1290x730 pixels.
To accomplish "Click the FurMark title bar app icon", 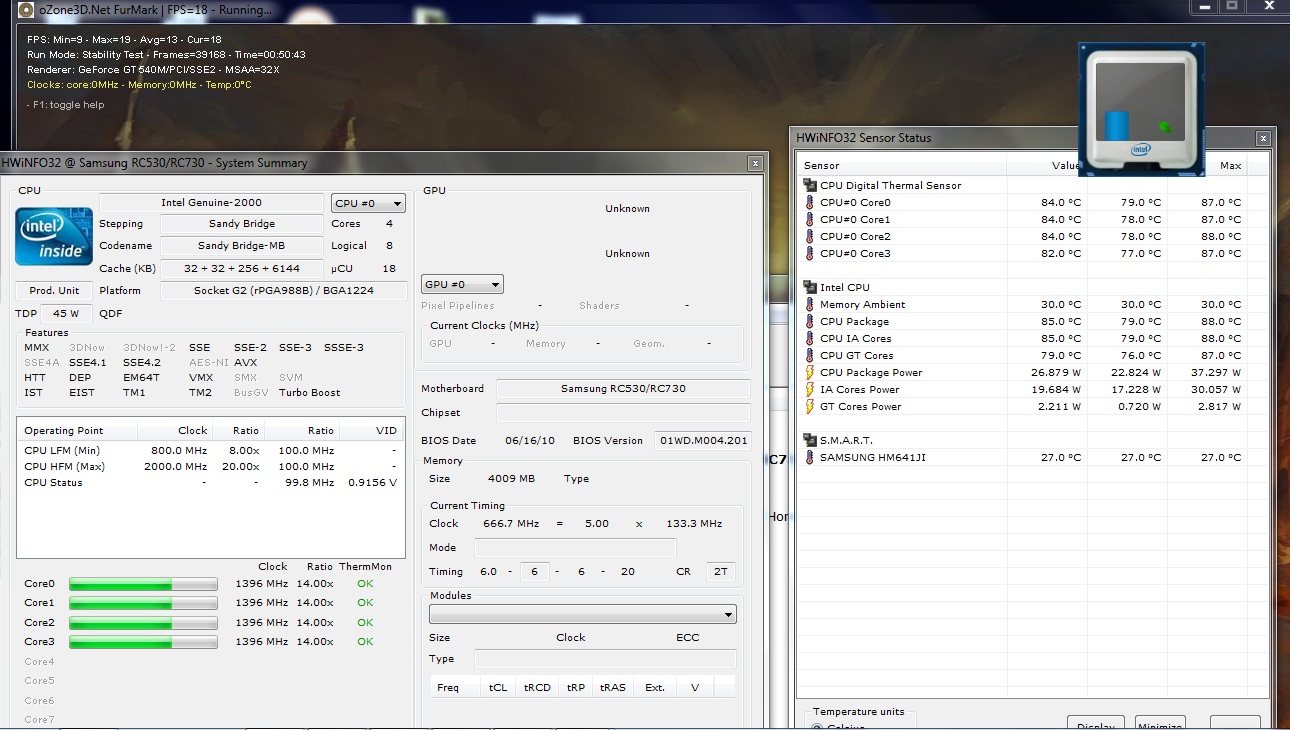I will click(x=26, y=10).
